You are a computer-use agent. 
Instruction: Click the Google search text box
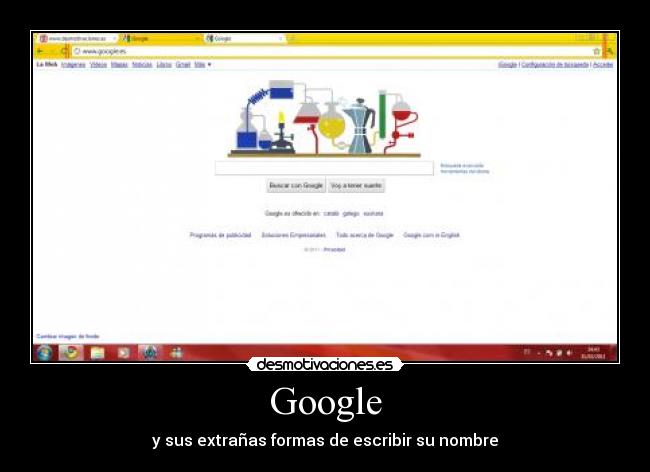point(324,168)
